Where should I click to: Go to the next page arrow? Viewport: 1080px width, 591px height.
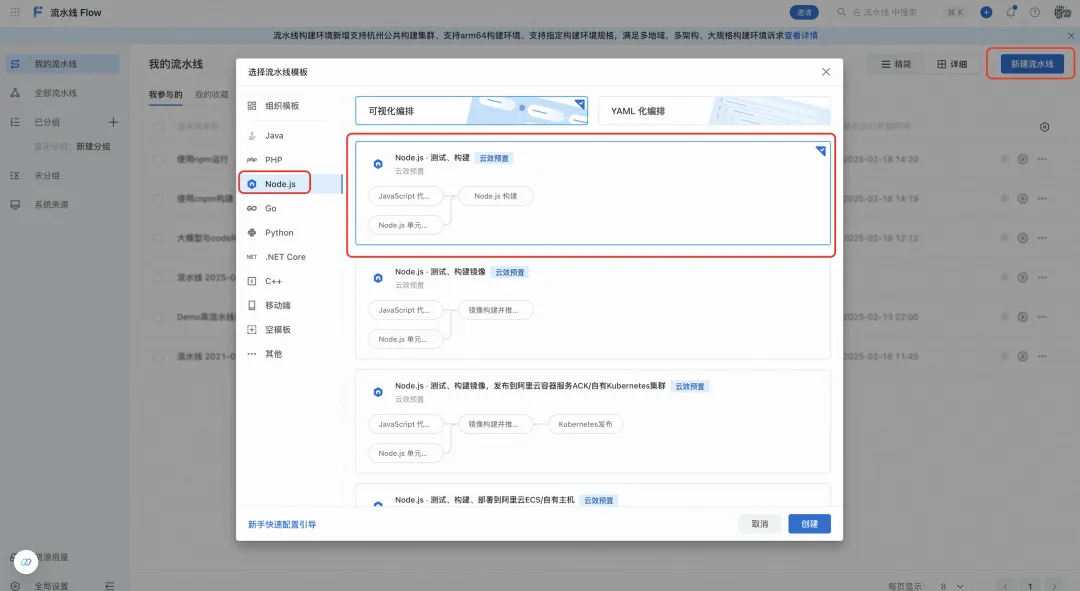[1055, 586]
